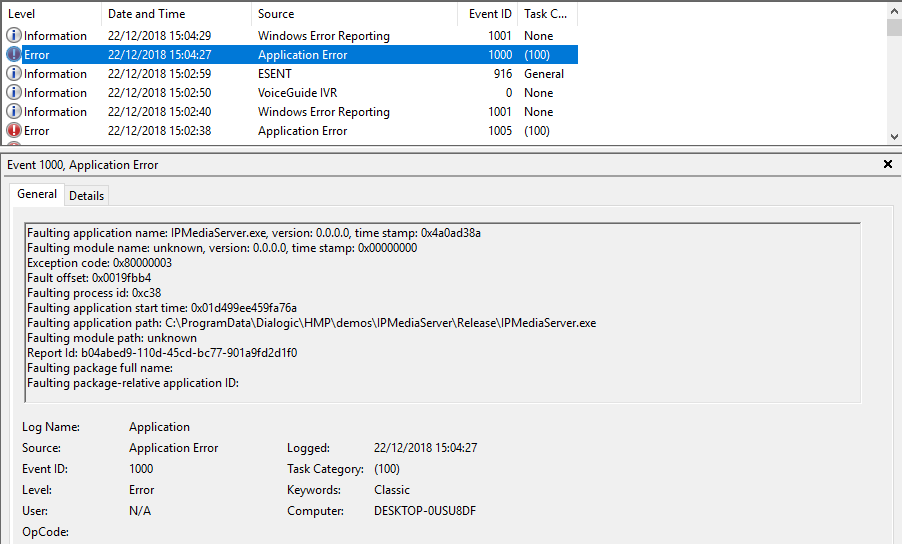
Task: Click the computer name DESKTOP-0USU8DF
Action: point(423,511)
